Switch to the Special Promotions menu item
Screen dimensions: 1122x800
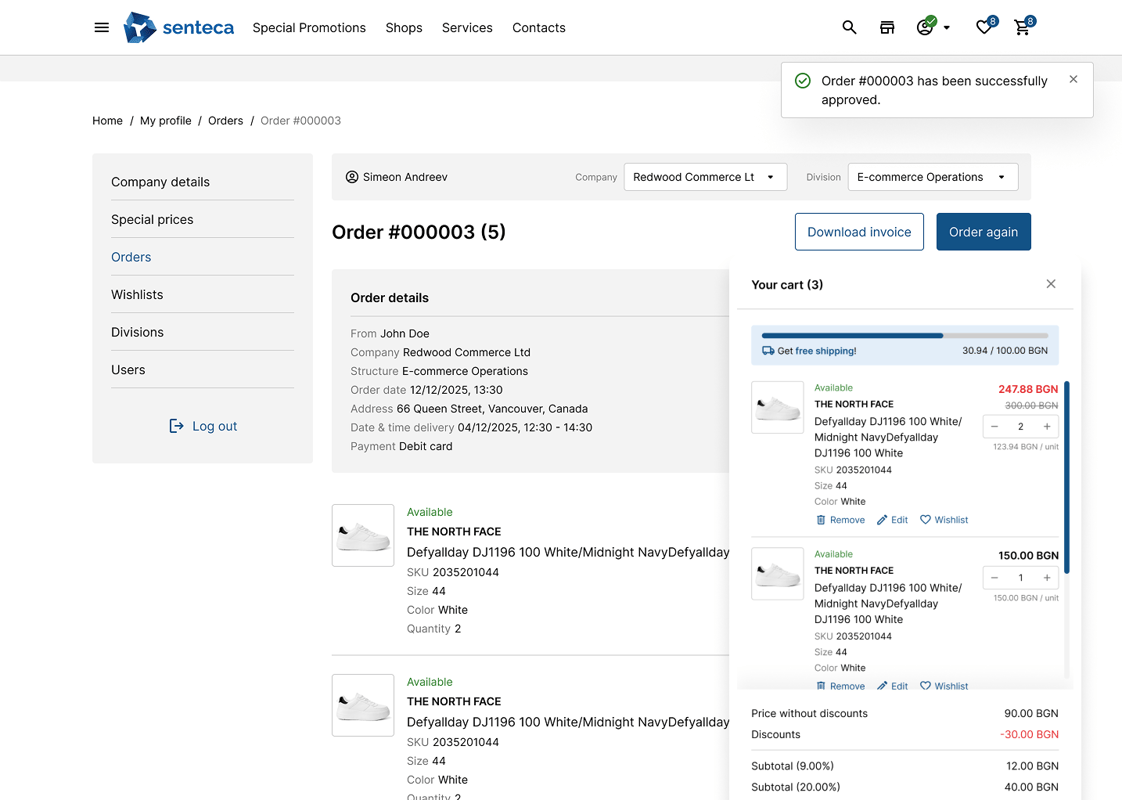click(x=309, y=27)
